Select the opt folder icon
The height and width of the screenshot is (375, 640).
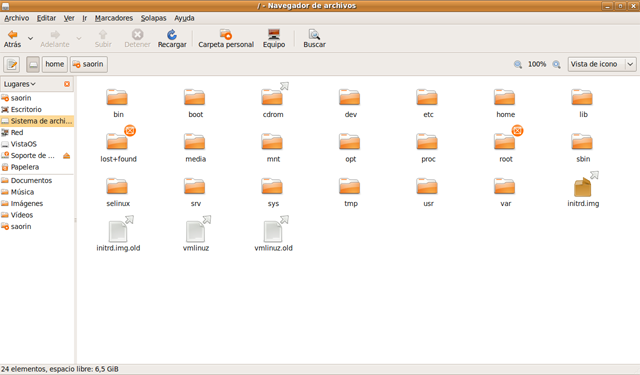(350, 142)
